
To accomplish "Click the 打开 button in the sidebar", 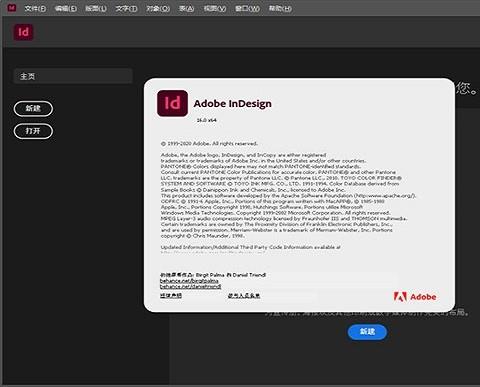I will point(33,131).
